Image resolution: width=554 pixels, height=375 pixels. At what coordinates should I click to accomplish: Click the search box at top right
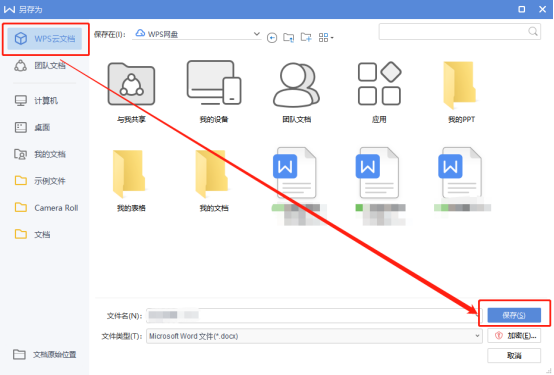tap(459, 31)
